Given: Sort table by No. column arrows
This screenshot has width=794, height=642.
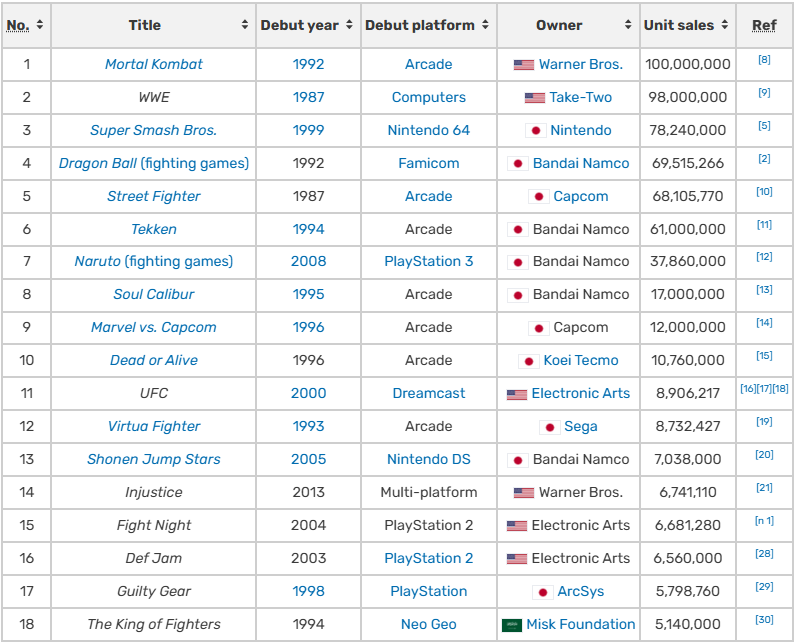Looking at the screenshot, I should point(40,25).
